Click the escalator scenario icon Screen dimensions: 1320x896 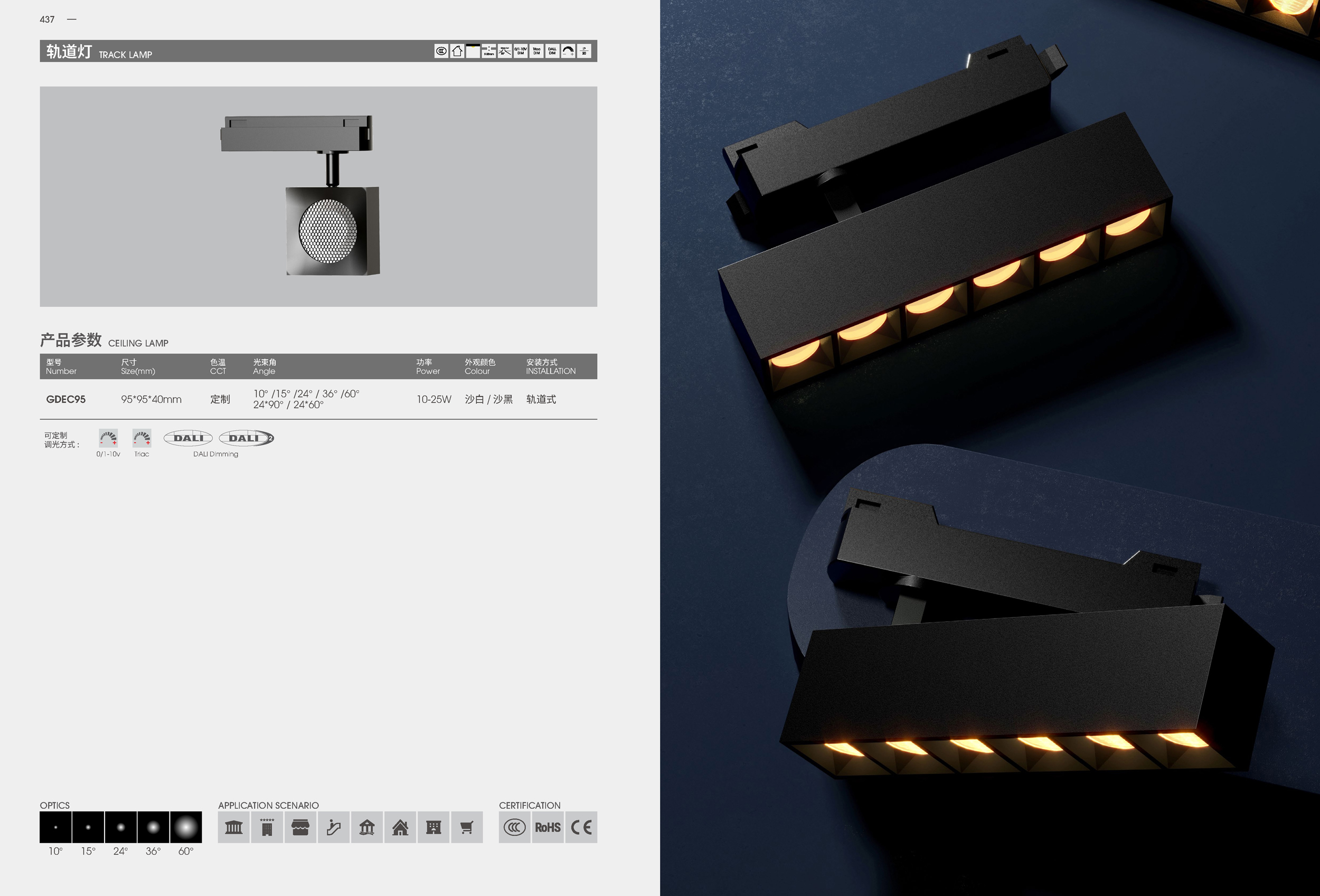pyautogui.click(x=333, y=827)
